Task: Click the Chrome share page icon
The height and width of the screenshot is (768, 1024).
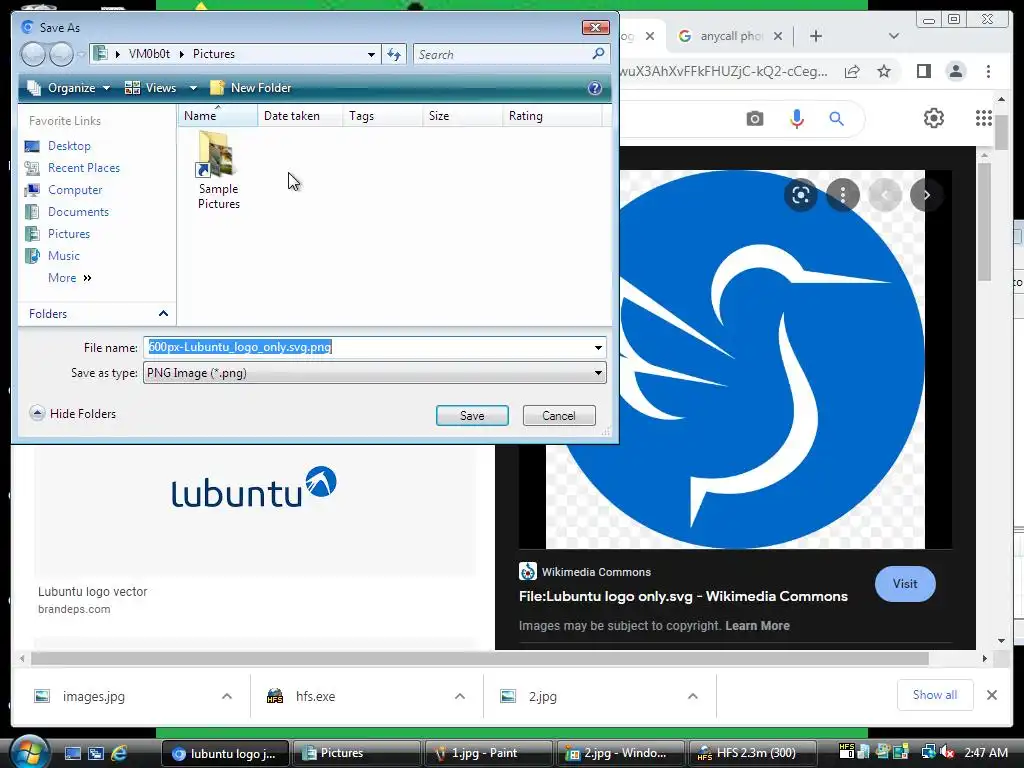Action: [x=852, y=72]
